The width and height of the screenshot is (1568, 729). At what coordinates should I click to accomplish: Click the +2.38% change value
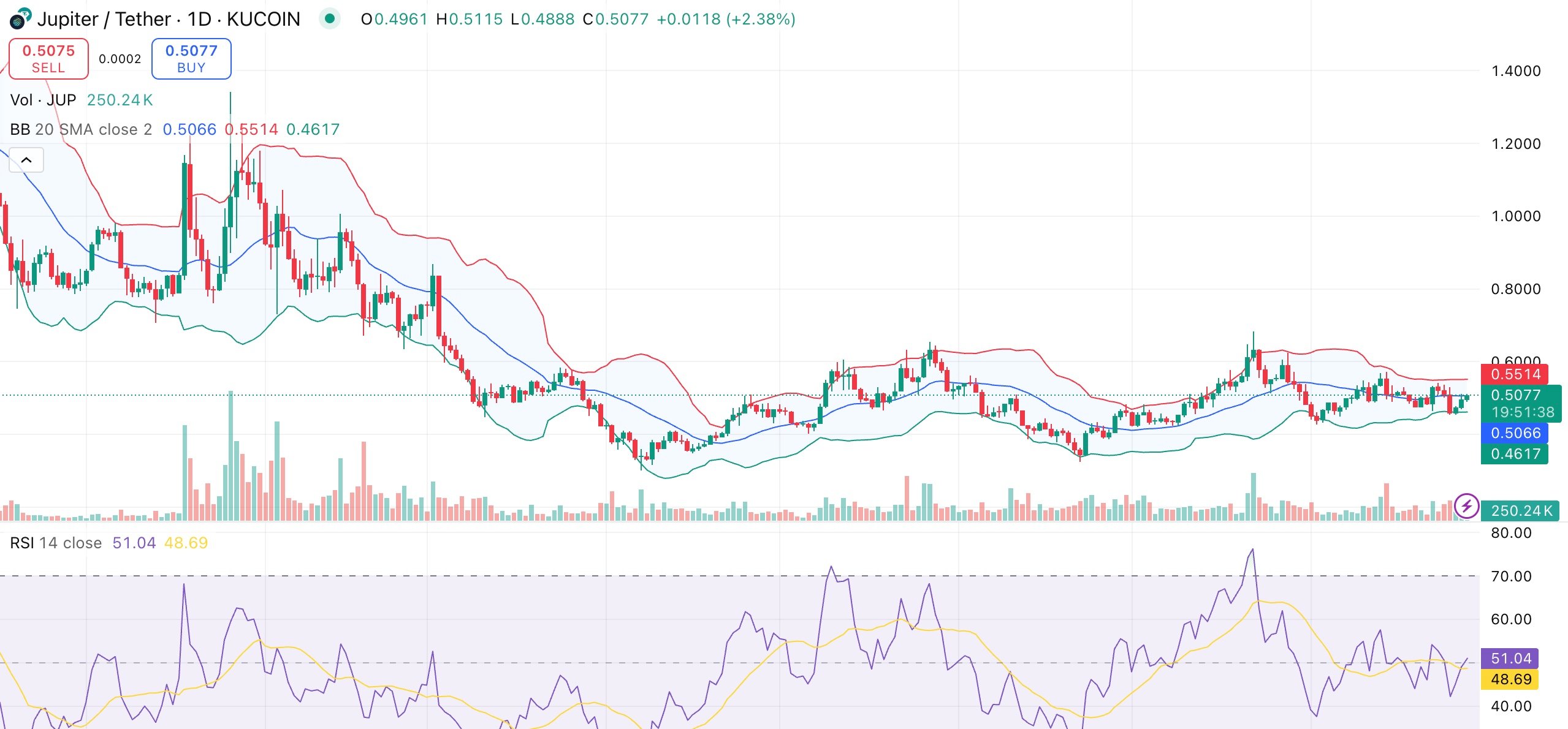761,19
